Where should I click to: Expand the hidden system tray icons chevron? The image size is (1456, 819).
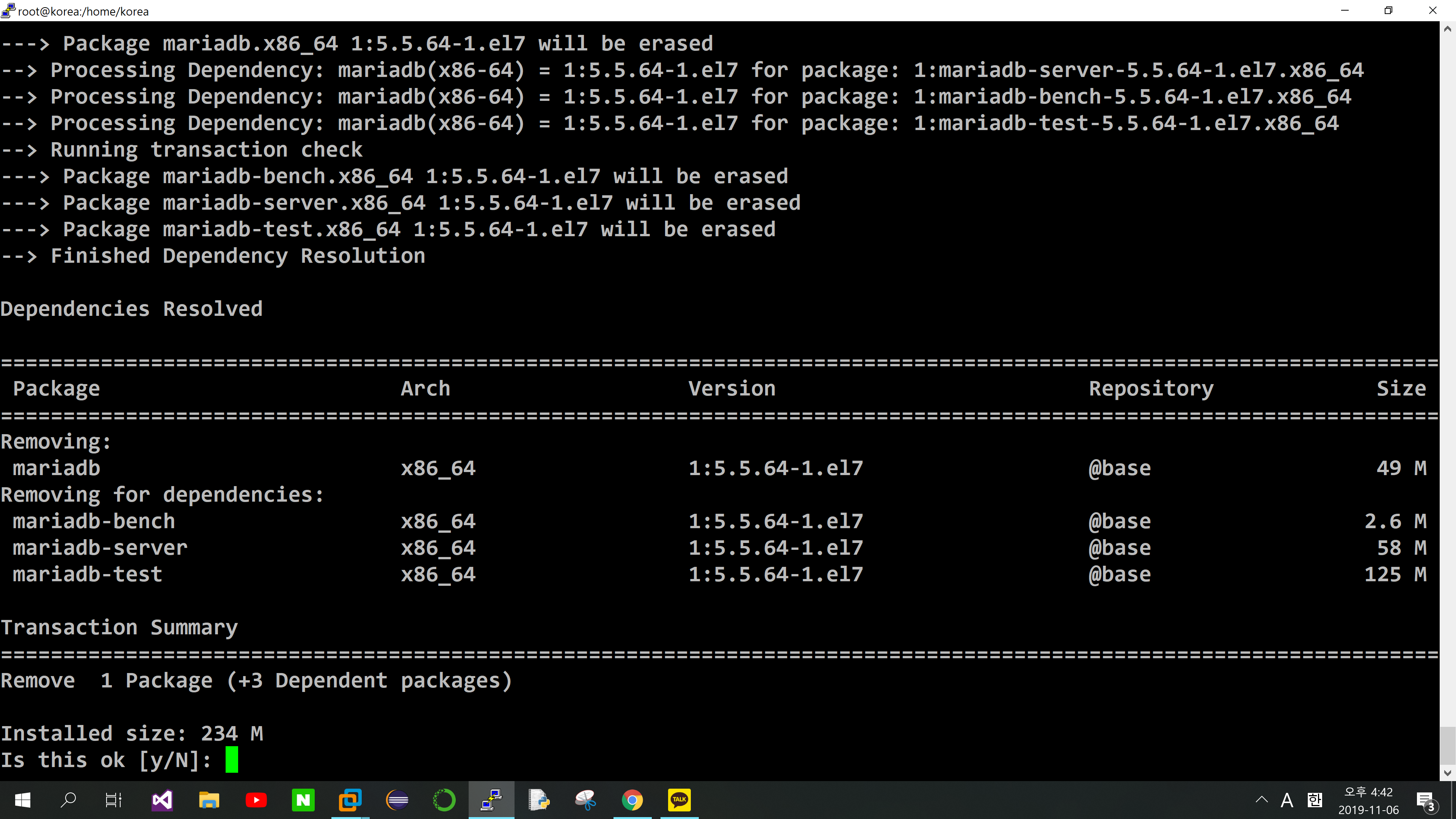pos(1261,800)
